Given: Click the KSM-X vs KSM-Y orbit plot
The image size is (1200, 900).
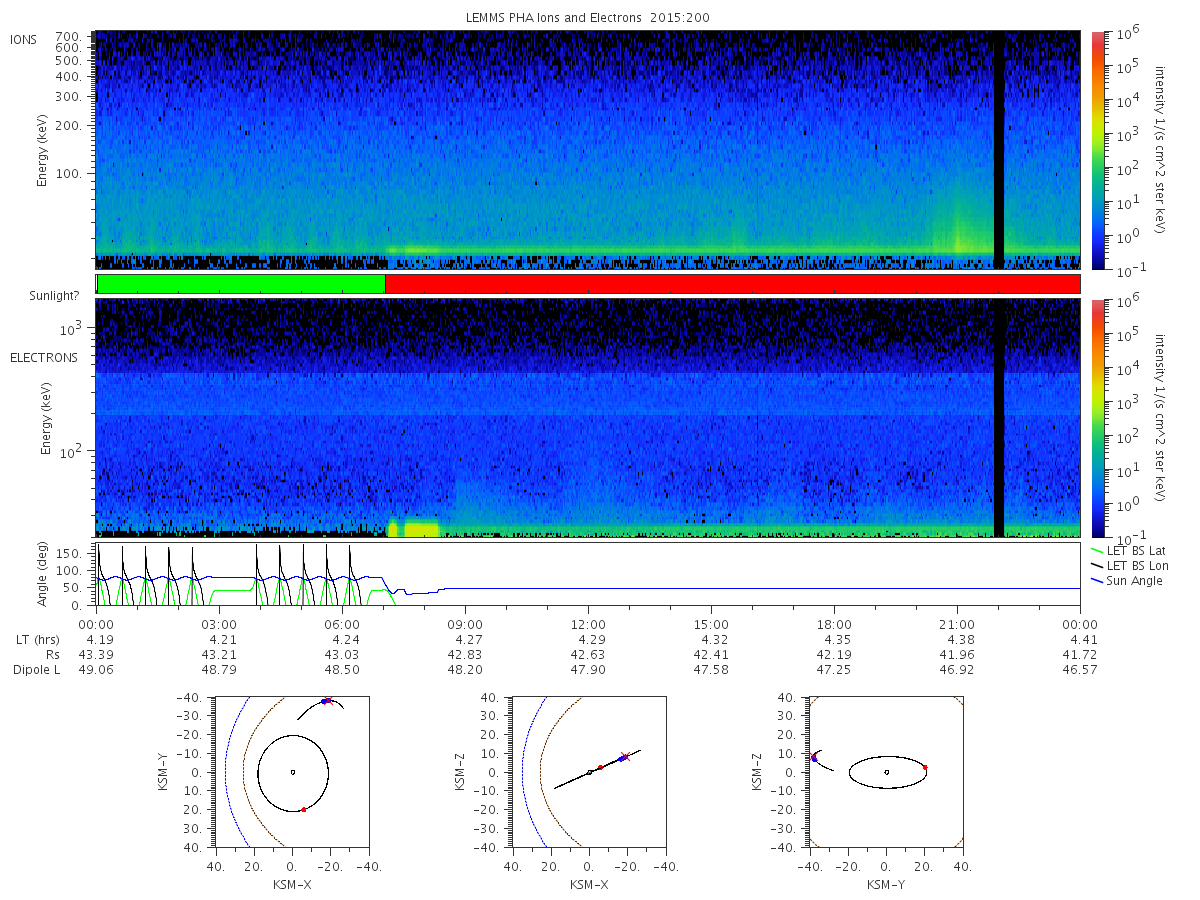Looking at the screenshot, I should (291, 772).
